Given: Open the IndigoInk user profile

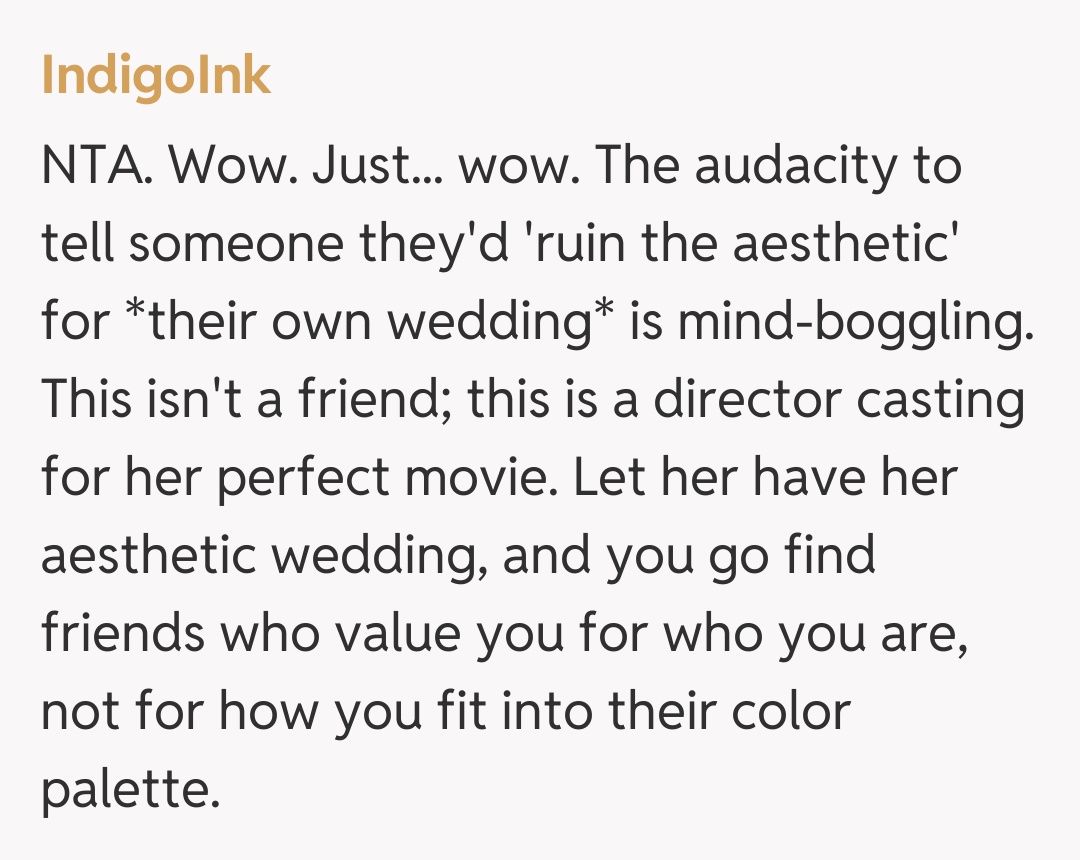Looking at the screenshot, I should click(x=156, y=77).
